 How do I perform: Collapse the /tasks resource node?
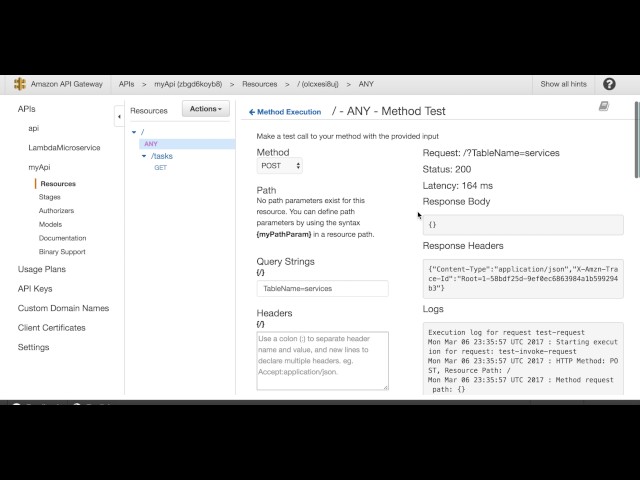[x=144, y=156]
